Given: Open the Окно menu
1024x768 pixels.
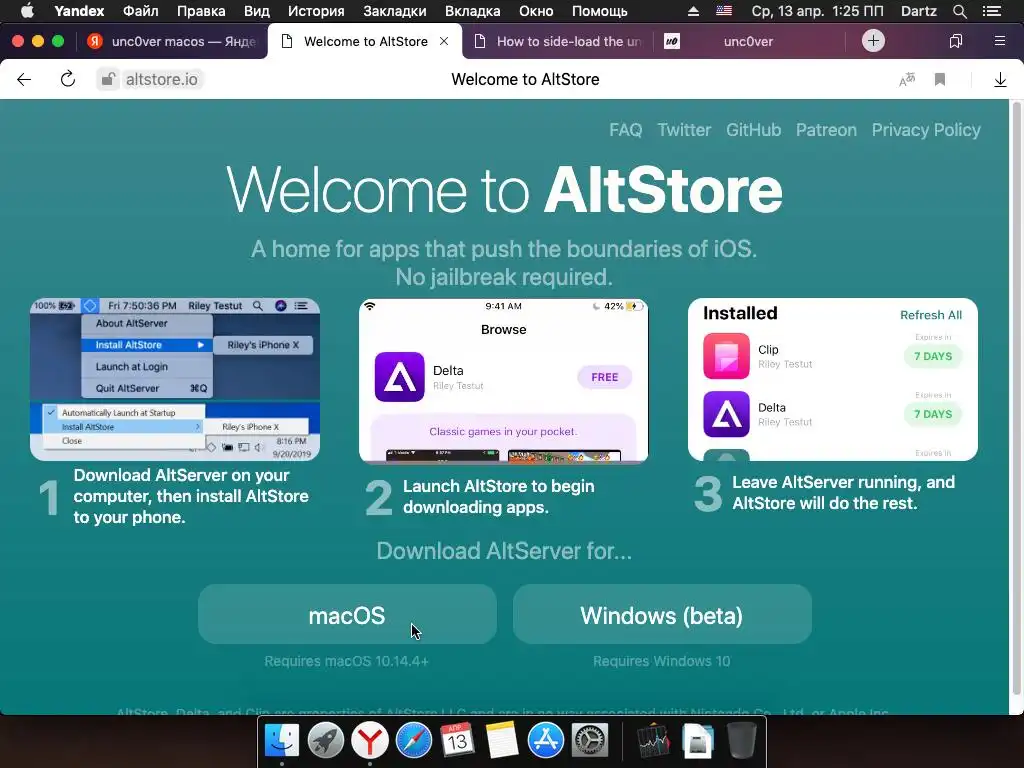Looking at the screenshot, I should point(536,11).
